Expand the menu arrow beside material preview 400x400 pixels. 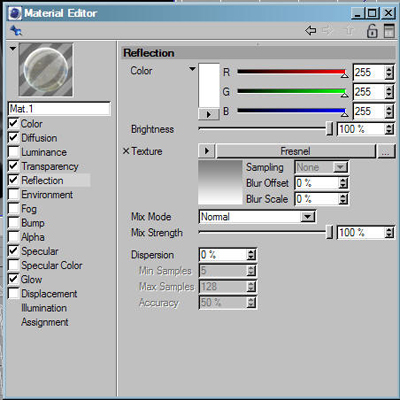(x=13, y=49)
